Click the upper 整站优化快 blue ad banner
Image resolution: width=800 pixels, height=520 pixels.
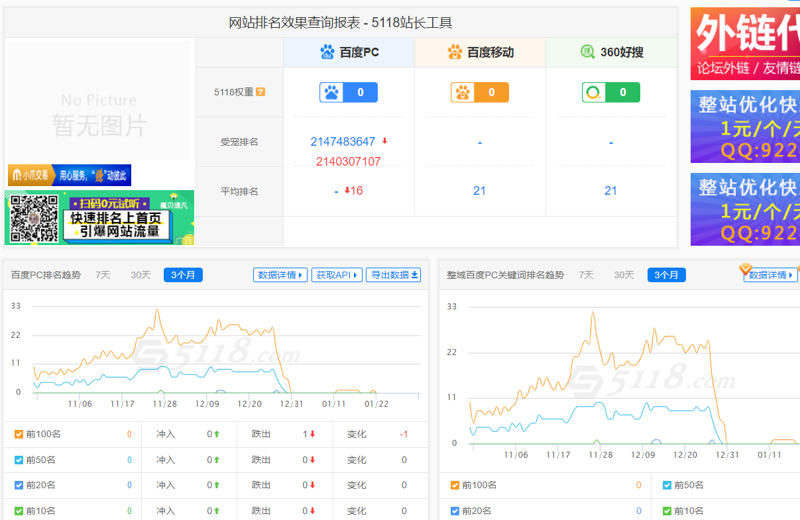745,127
